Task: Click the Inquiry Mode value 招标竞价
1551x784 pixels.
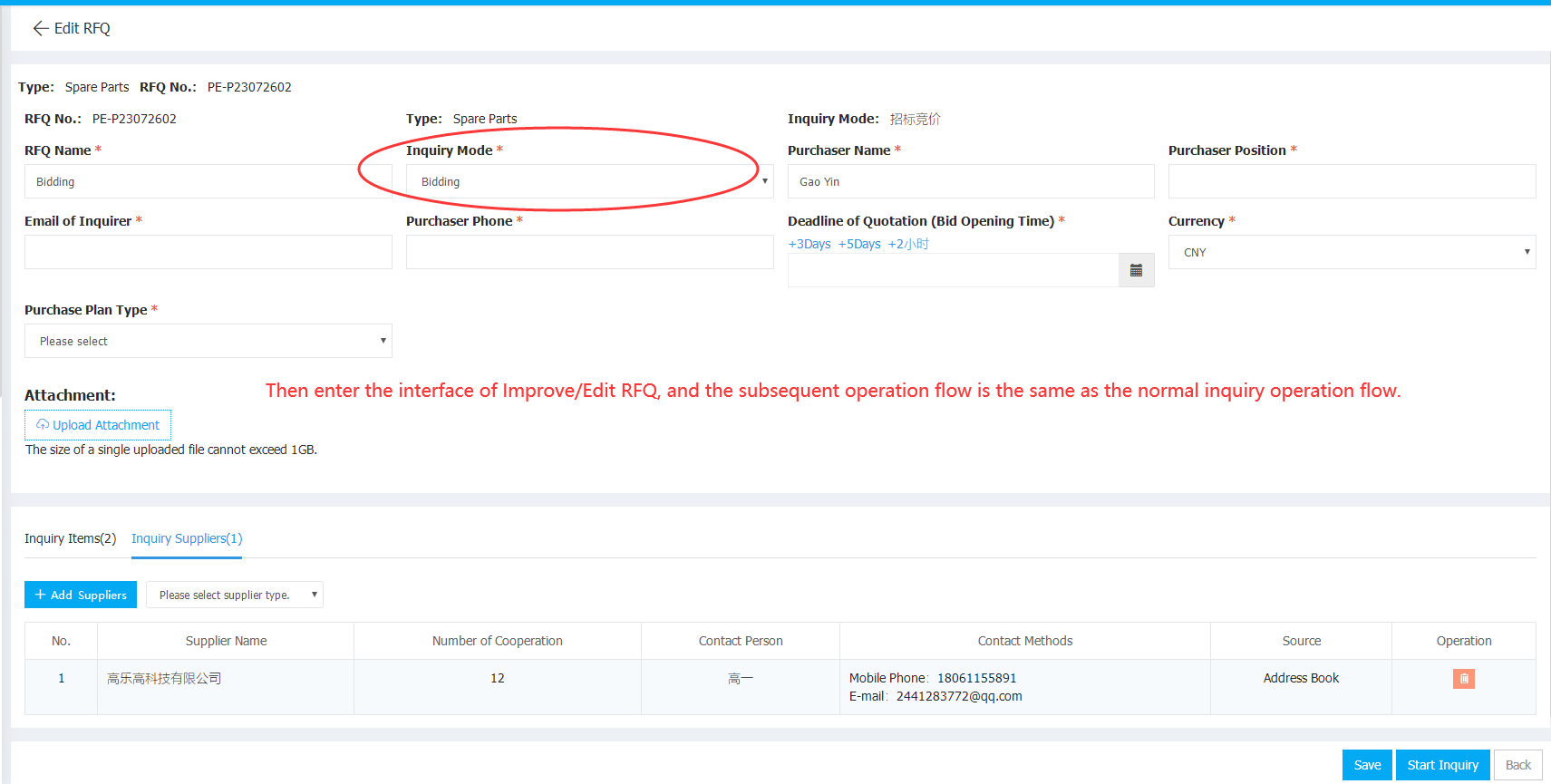Action: point(916,119)
